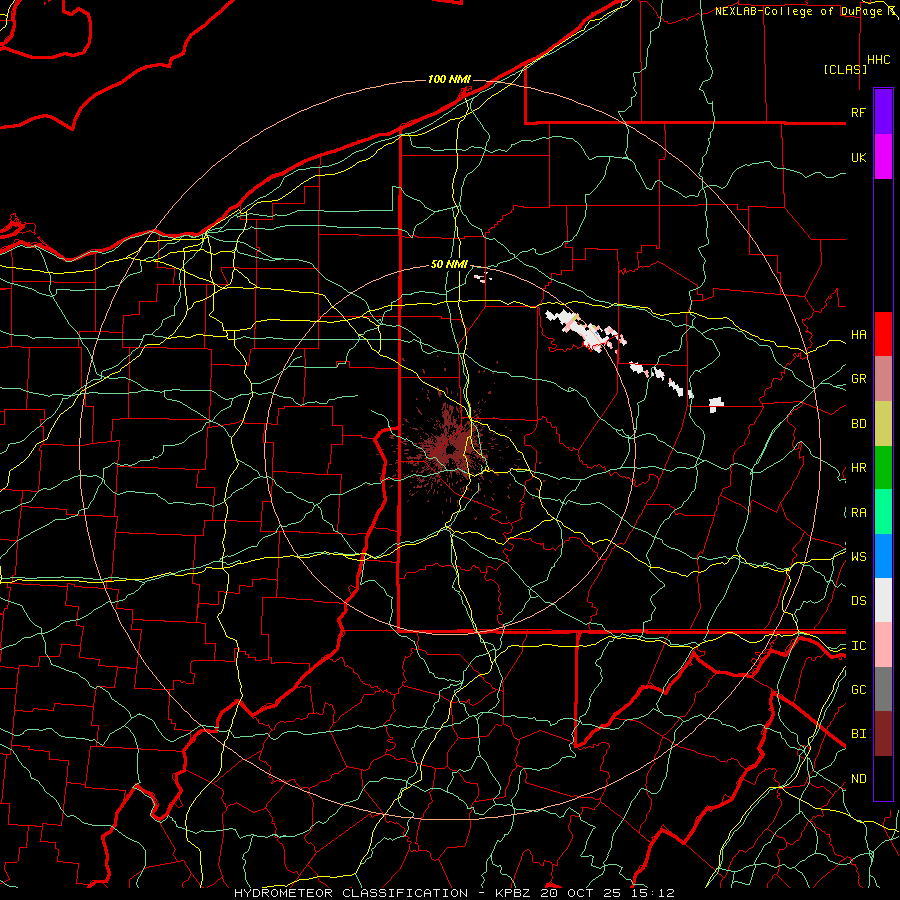Click the KPBZ station identifier text
This screenshot has width=900, height=900.
514,893
